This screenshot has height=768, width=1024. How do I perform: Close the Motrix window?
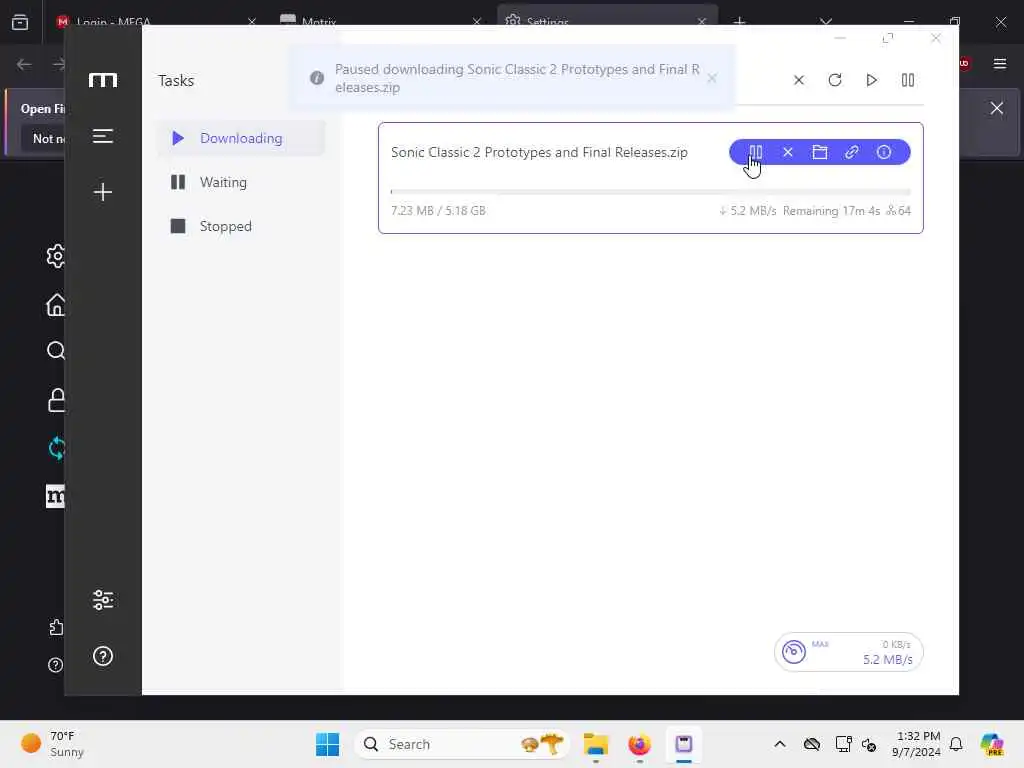point(936,39)
